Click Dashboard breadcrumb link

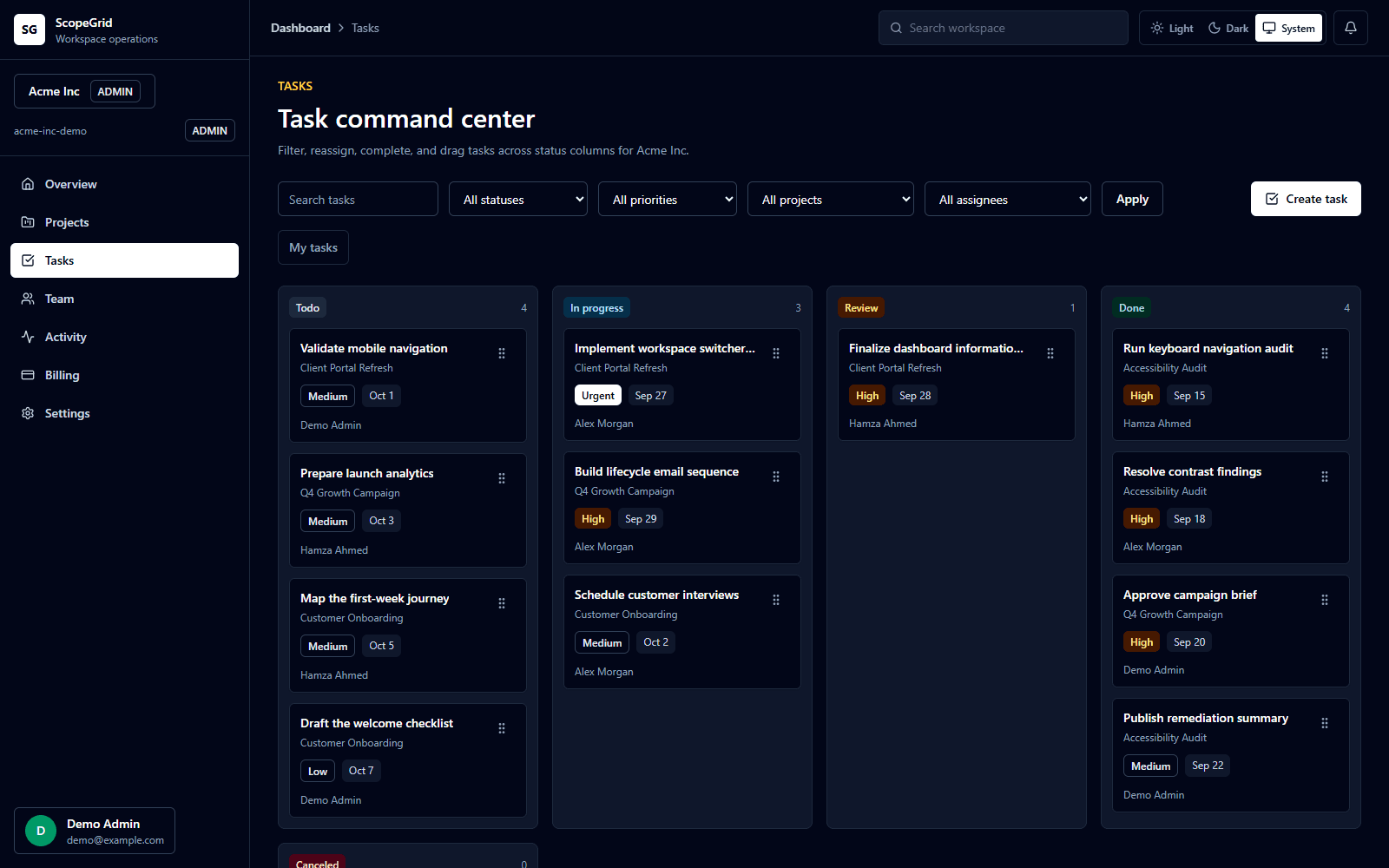300,28
